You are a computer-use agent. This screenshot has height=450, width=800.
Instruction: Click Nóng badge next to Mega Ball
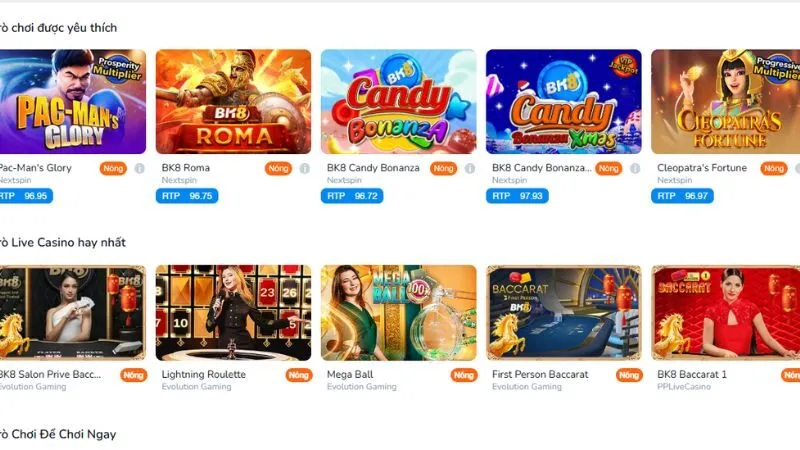tap(464, 376)
